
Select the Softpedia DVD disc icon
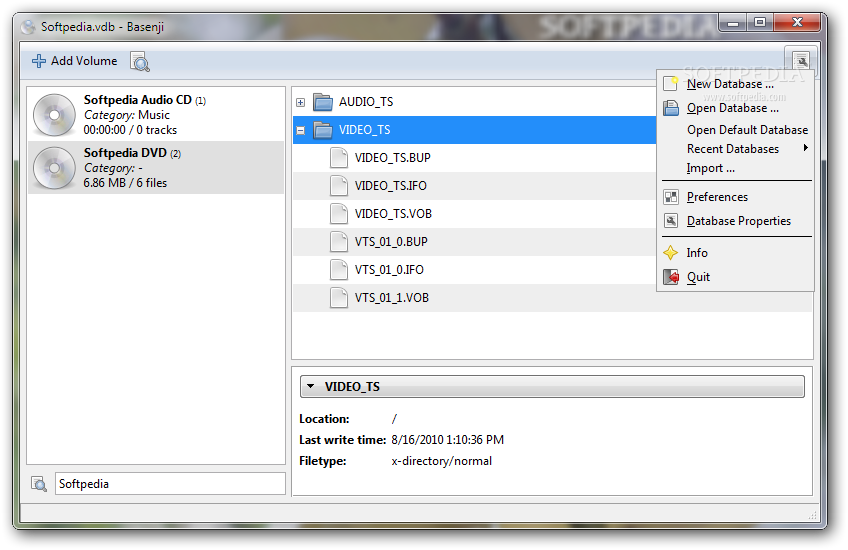coord(54,168)
